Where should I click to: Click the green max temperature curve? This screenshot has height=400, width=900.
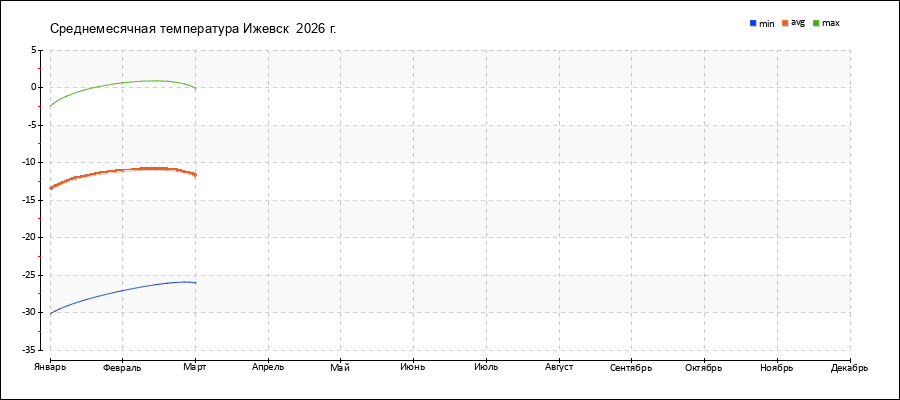pyautogui.click(x=120, y=84)
